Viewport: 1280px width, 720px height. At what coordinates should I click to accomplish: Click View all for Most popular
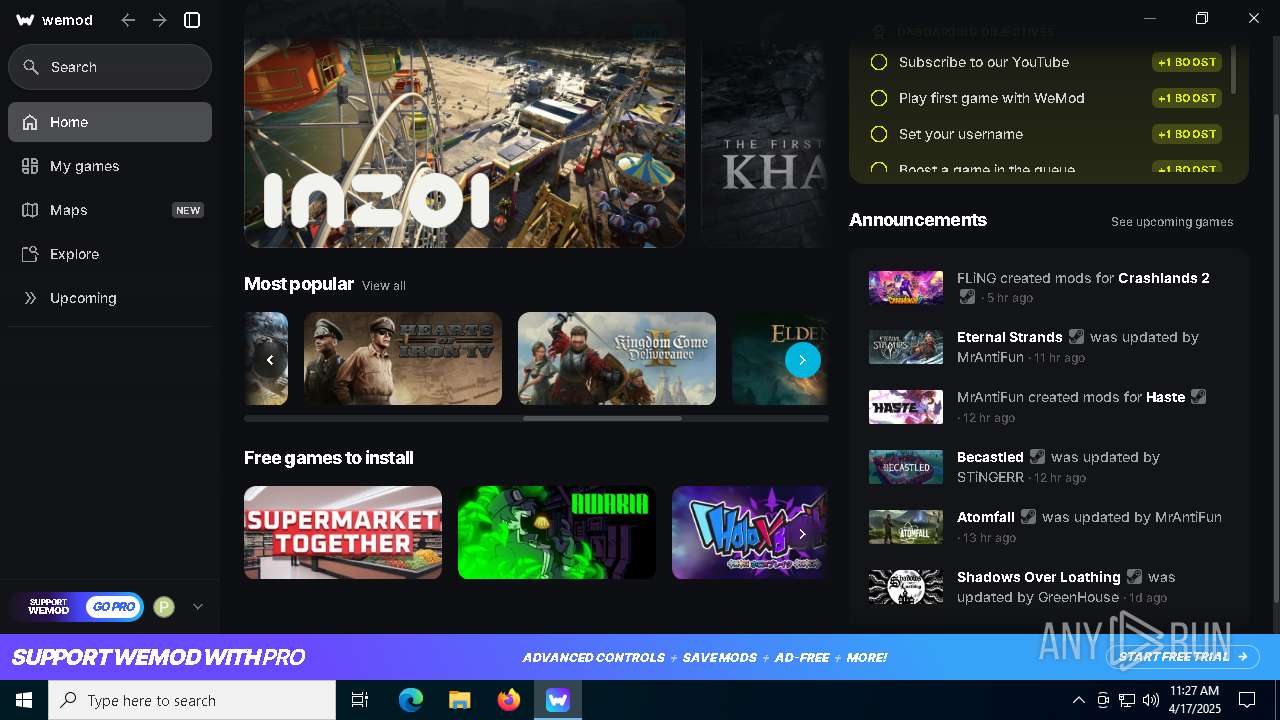click(x=384, y=286)
